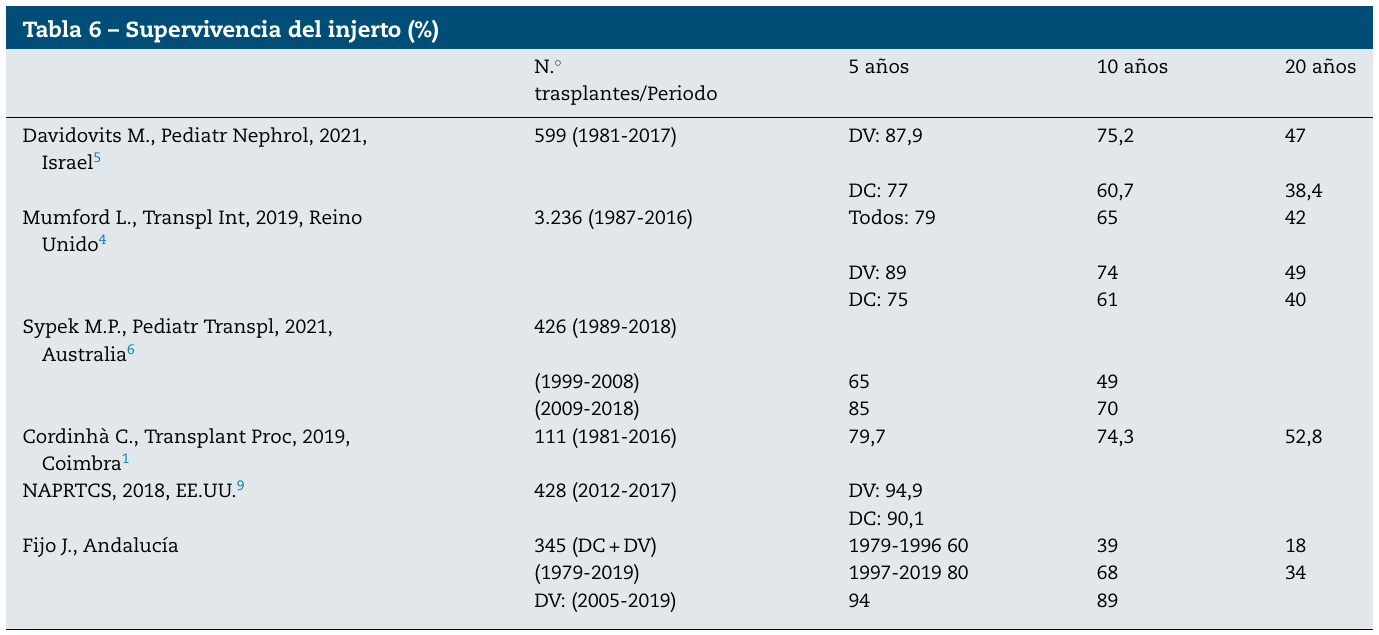Open reference 9 superscript after EE.UU.

240,486
